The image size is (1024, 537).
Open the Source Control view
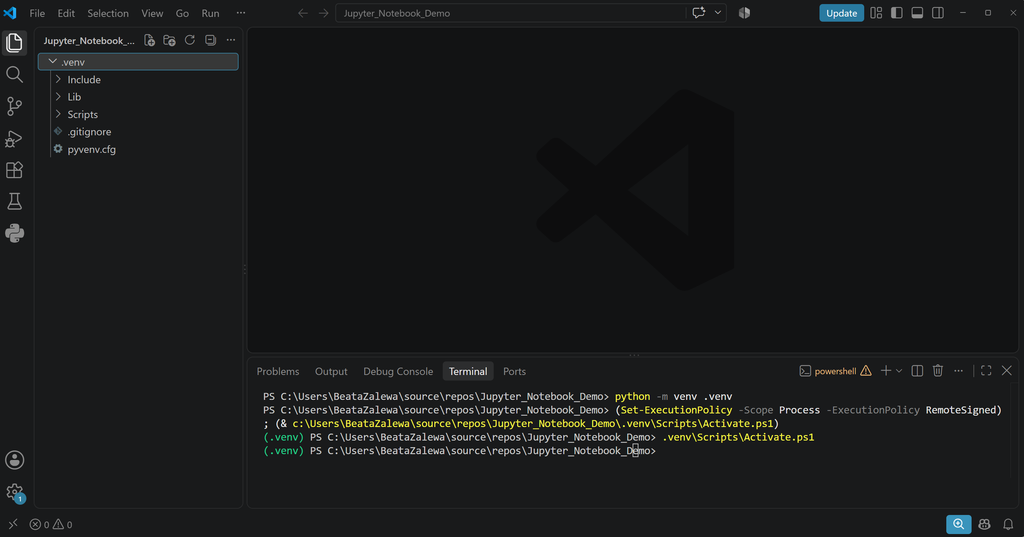[14, 106]
